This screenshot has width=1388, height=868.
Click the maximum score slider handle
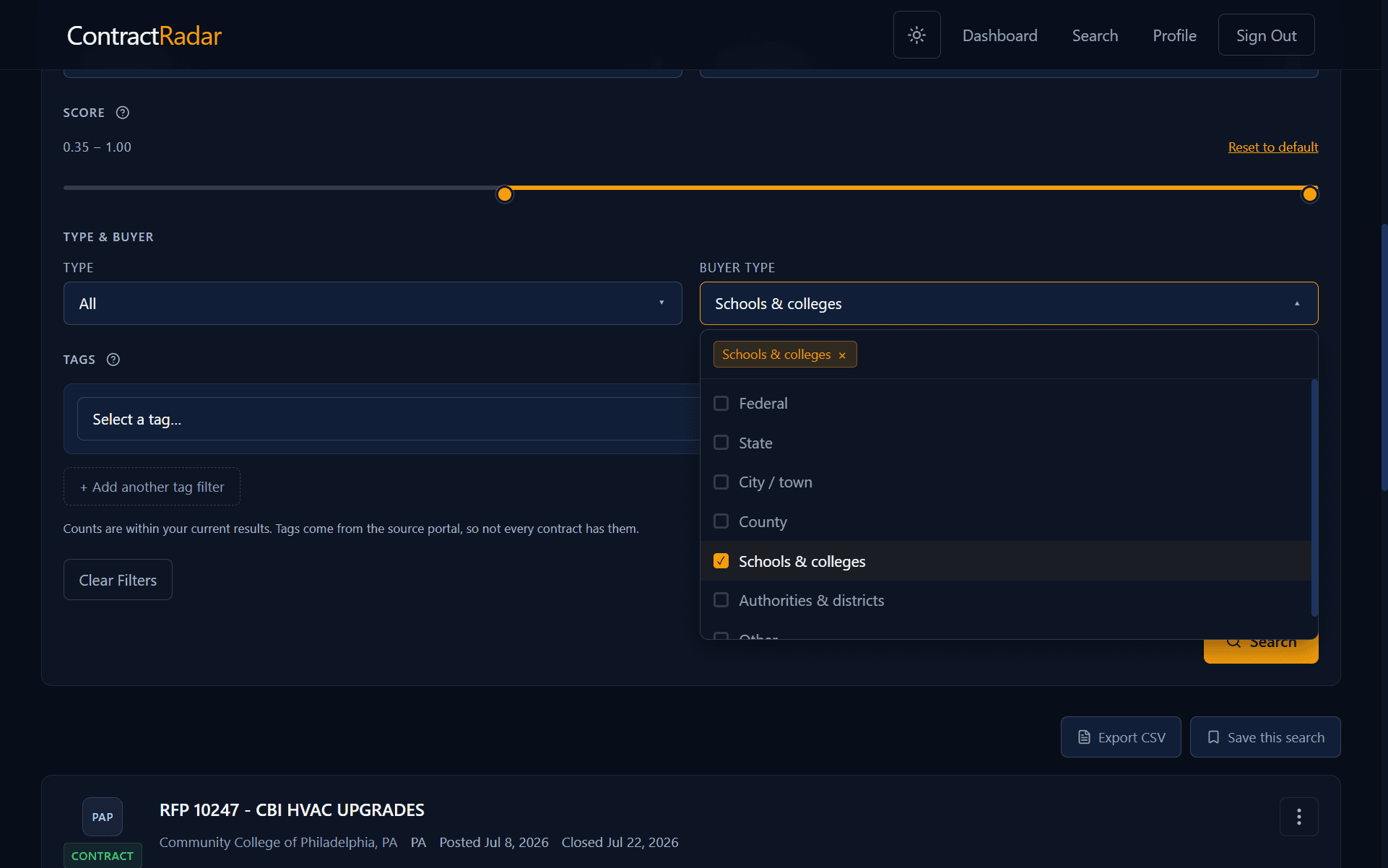point(1309,194)
